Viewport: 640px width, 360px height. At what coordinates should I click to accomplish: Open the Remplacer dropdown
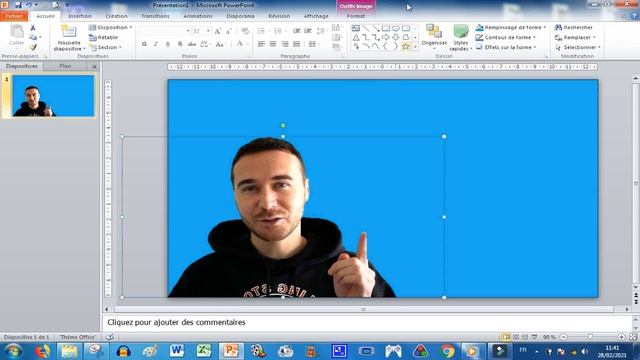(x=576, y=37)
